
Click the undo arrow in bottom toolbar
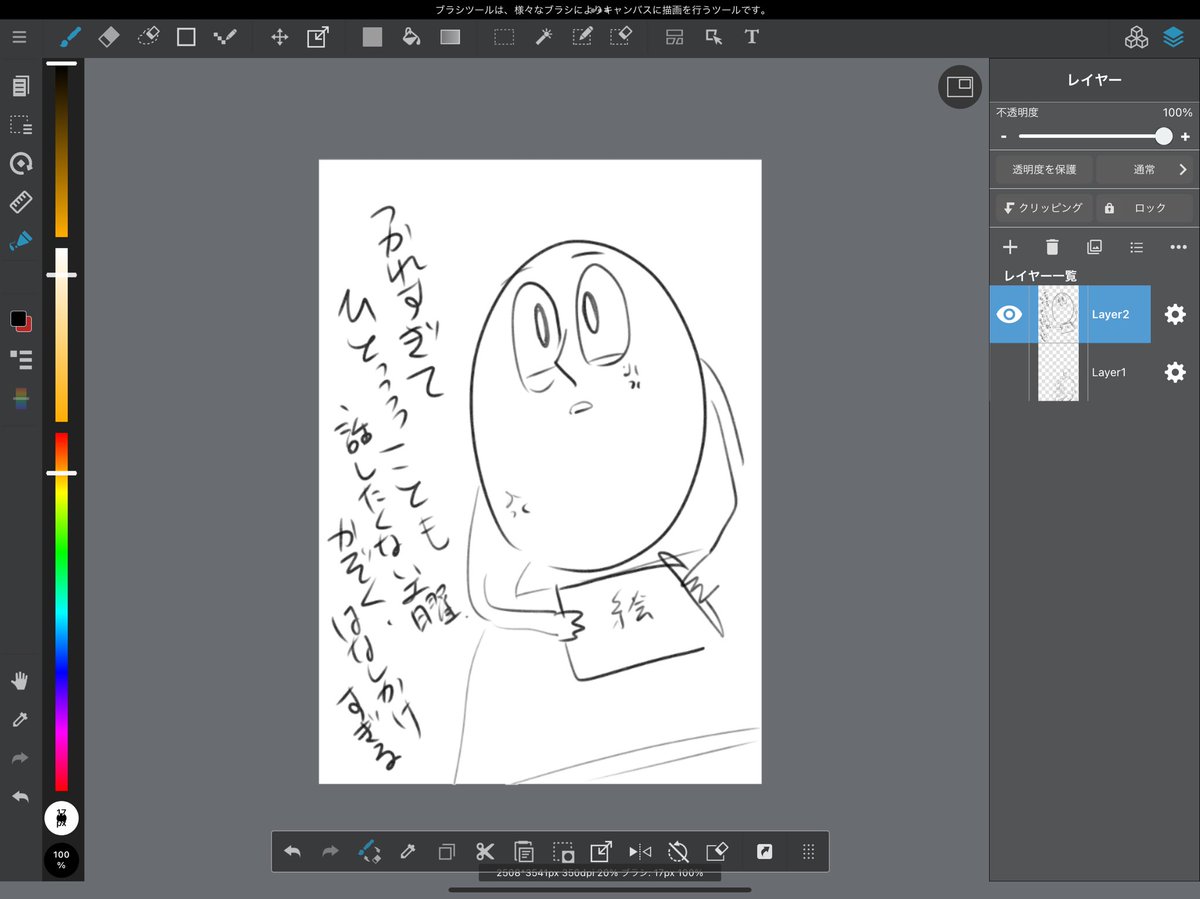[292, 852]
